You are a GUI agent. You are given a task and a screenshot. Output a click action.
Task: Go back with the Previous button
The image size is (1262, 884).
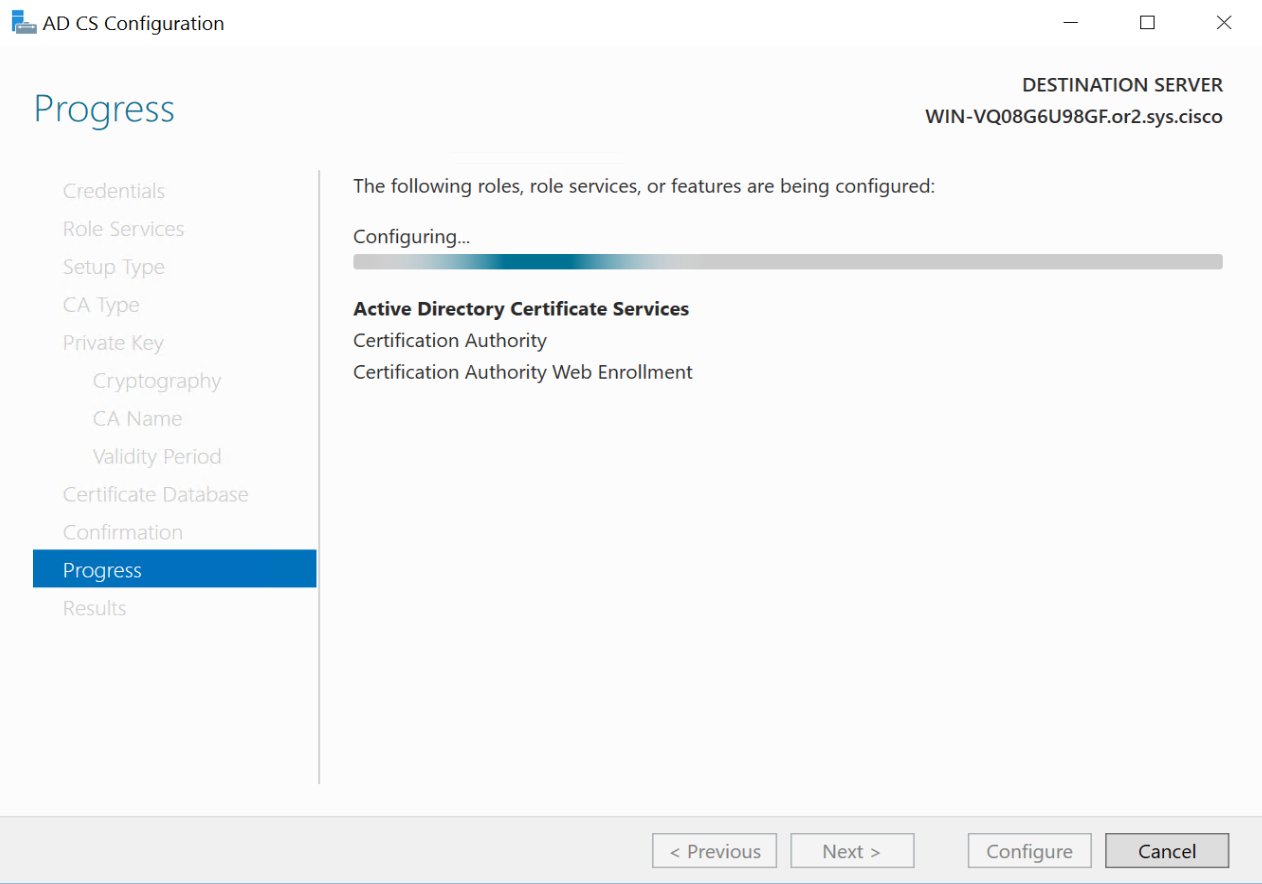[x=714, y=851]
